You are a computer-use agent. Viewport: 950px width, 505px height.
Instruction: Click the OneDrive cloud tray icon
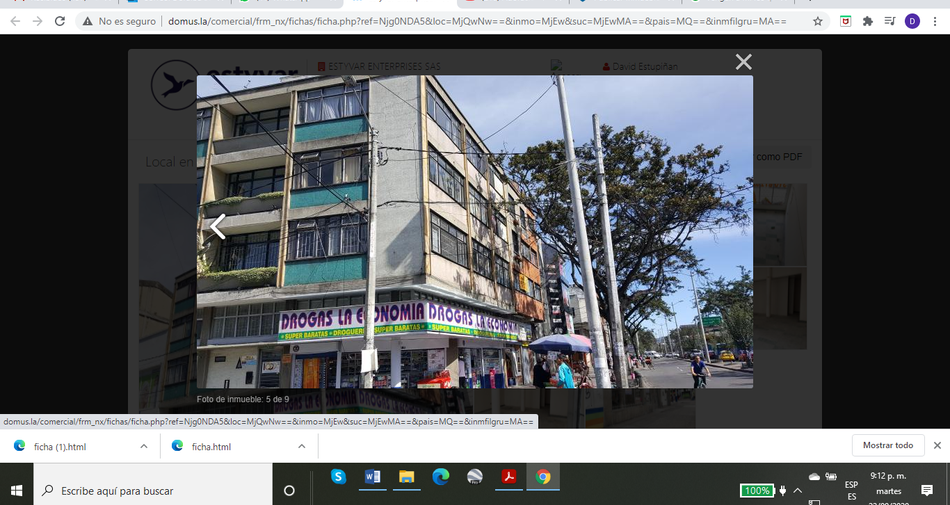(814, 477)
